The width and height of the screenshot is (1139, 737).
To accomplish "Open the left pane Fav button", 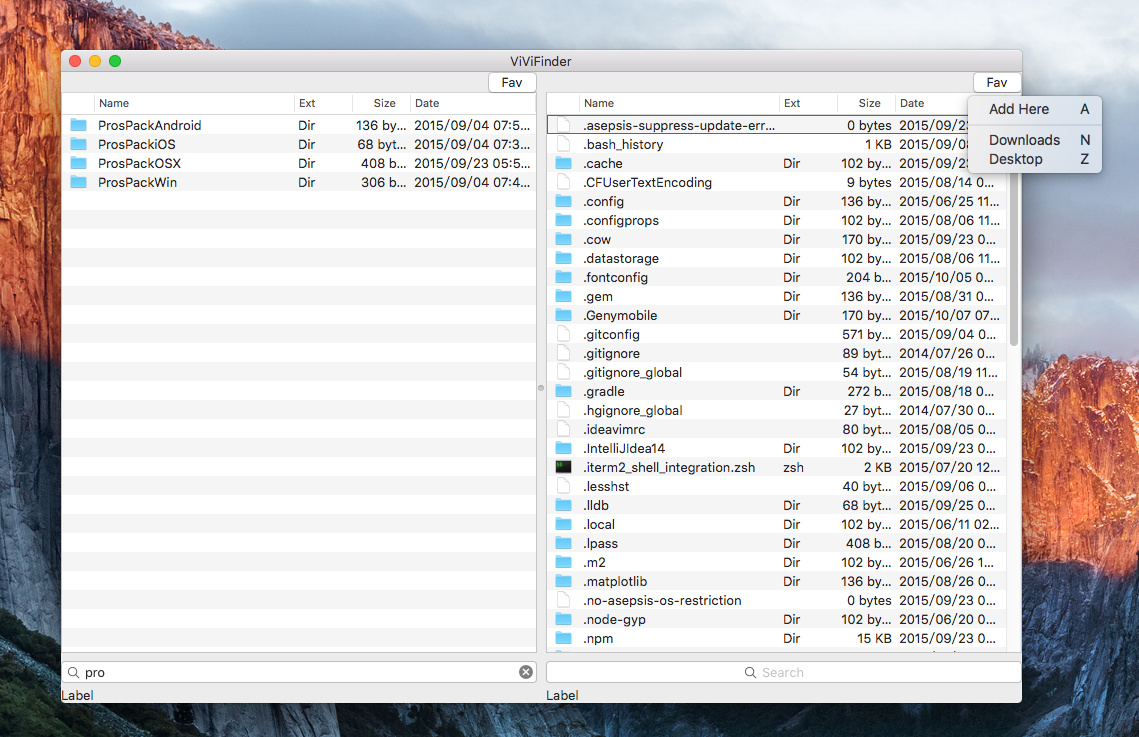I will (x=512, y=83).
